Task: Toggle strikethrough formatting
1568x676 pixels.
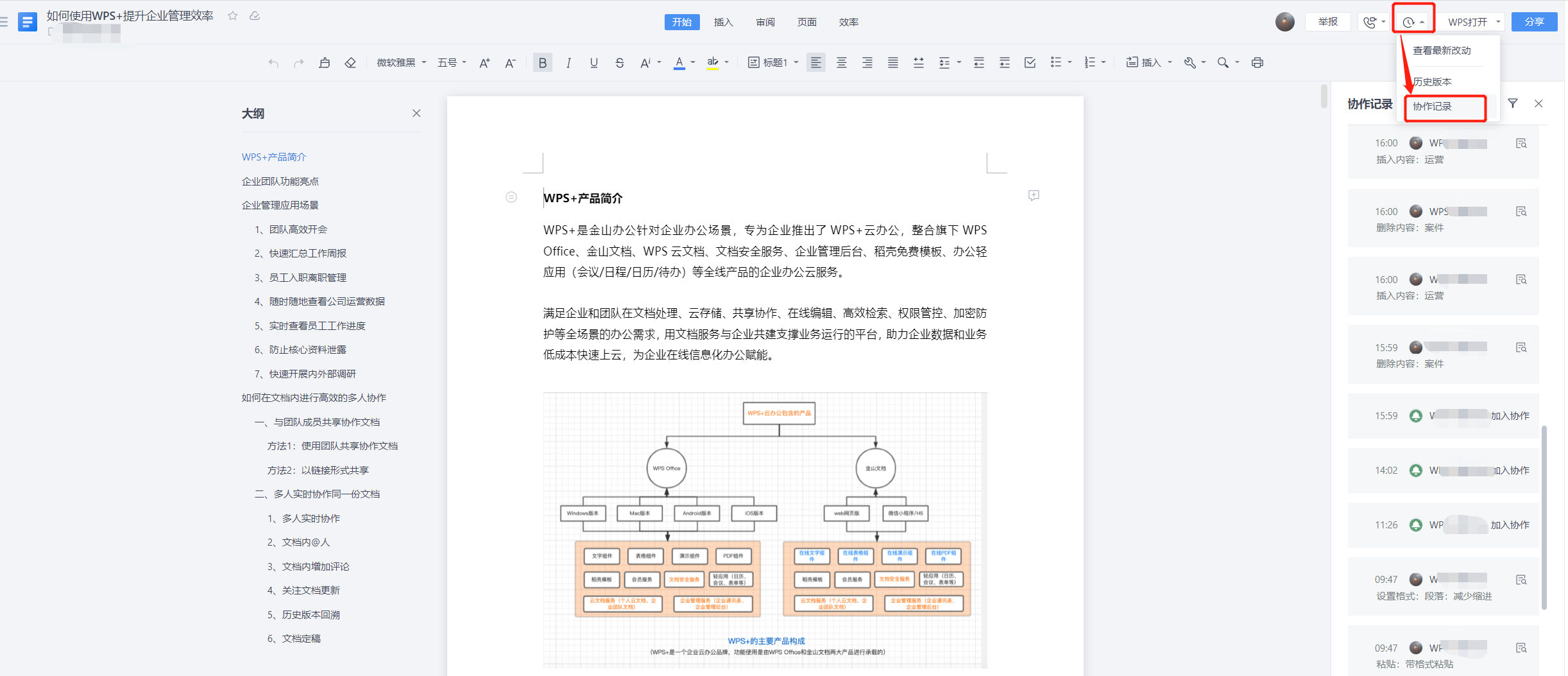Action: [619, 62]
